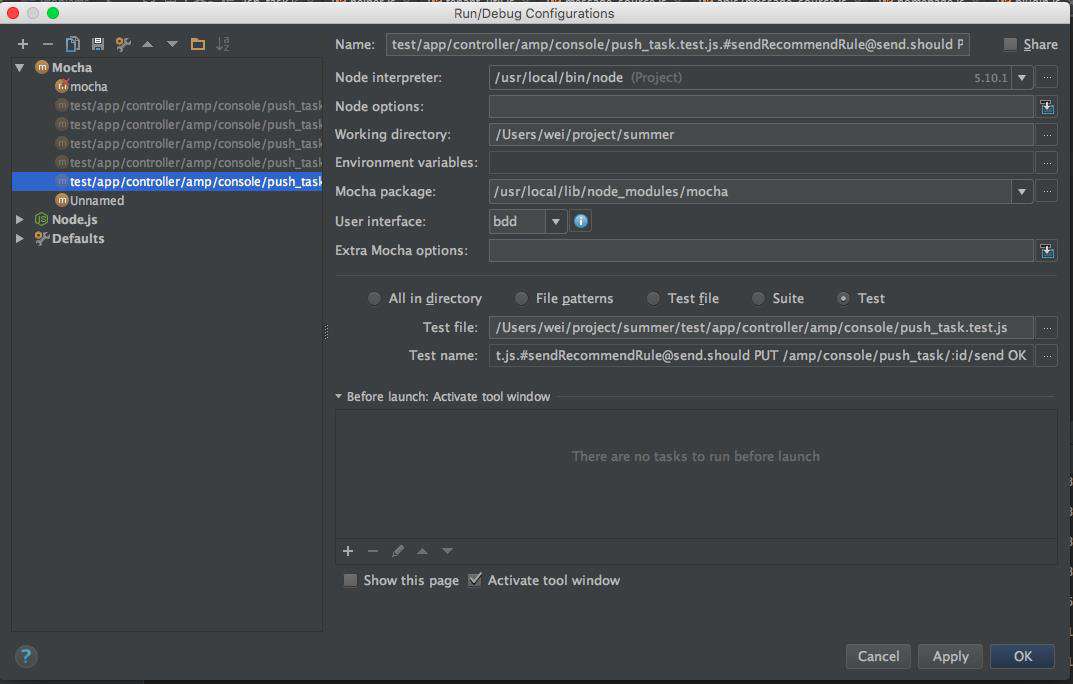Collapse the Mocha tree node
The height and width of the screenshot is (684, 1073).
(x=20, y=68)
